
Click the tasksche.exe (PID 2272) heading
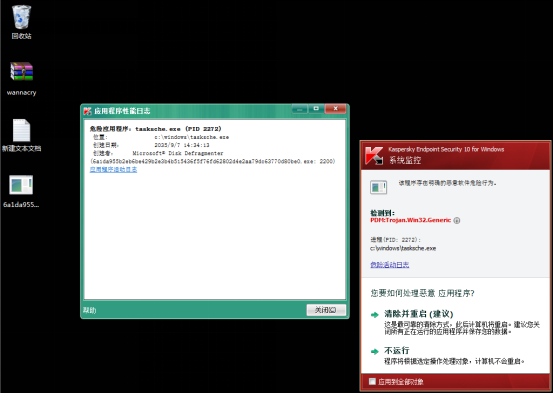156,129
